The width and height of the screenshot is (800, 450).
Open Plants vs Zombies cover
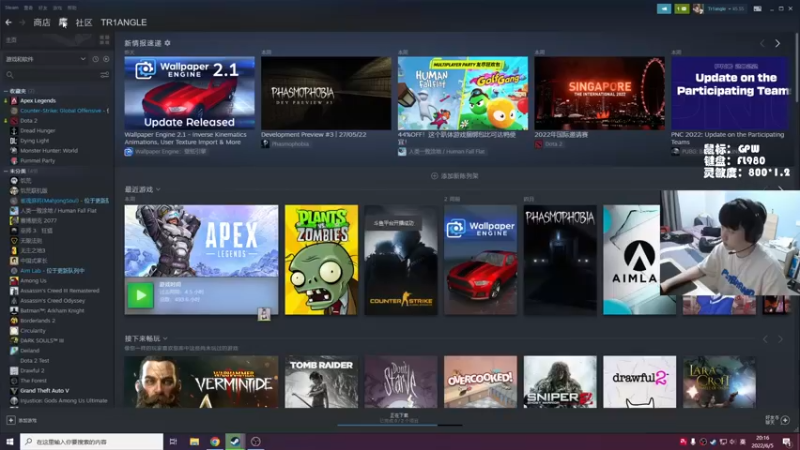point(321,260)
